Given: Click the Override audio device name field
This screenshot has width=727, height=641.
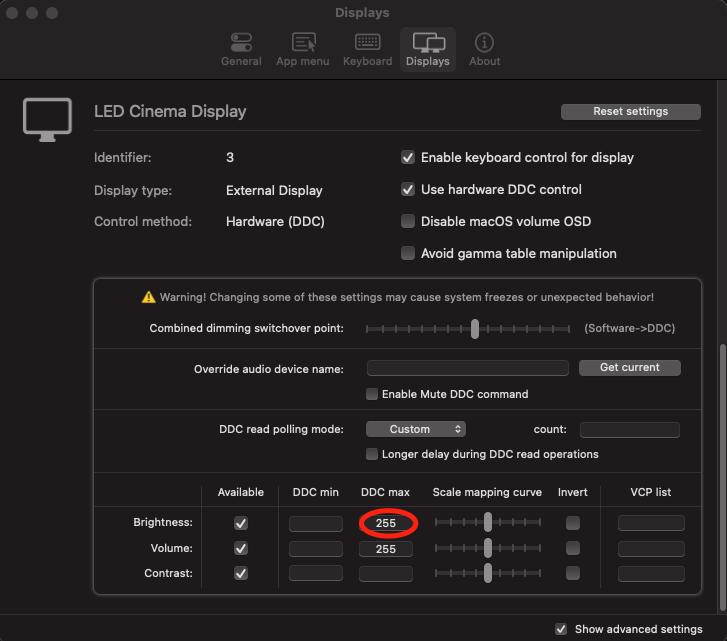Looking at the screenshot, I should pyautogui.click(x=468, y=368).
